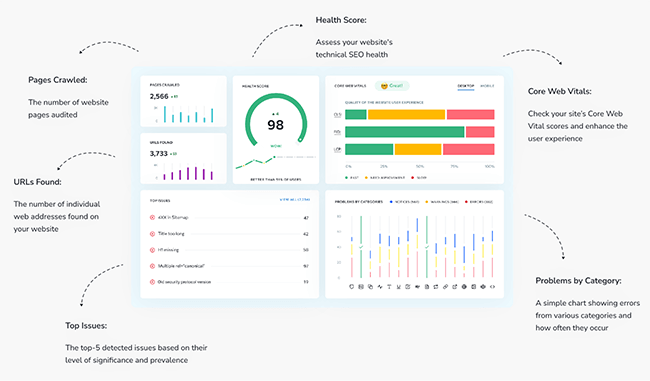Click the 'Pages Crawled:' annotation heading

(58, 80)
